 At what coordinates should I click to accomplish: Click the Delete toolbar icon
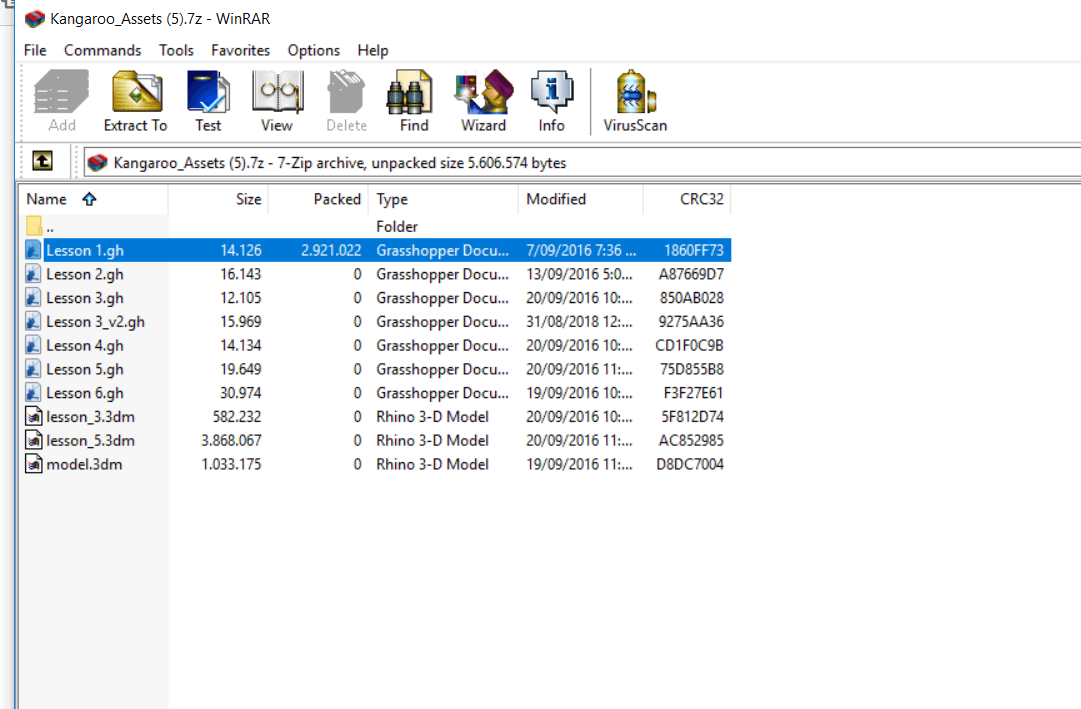click(x=346, y=101)
